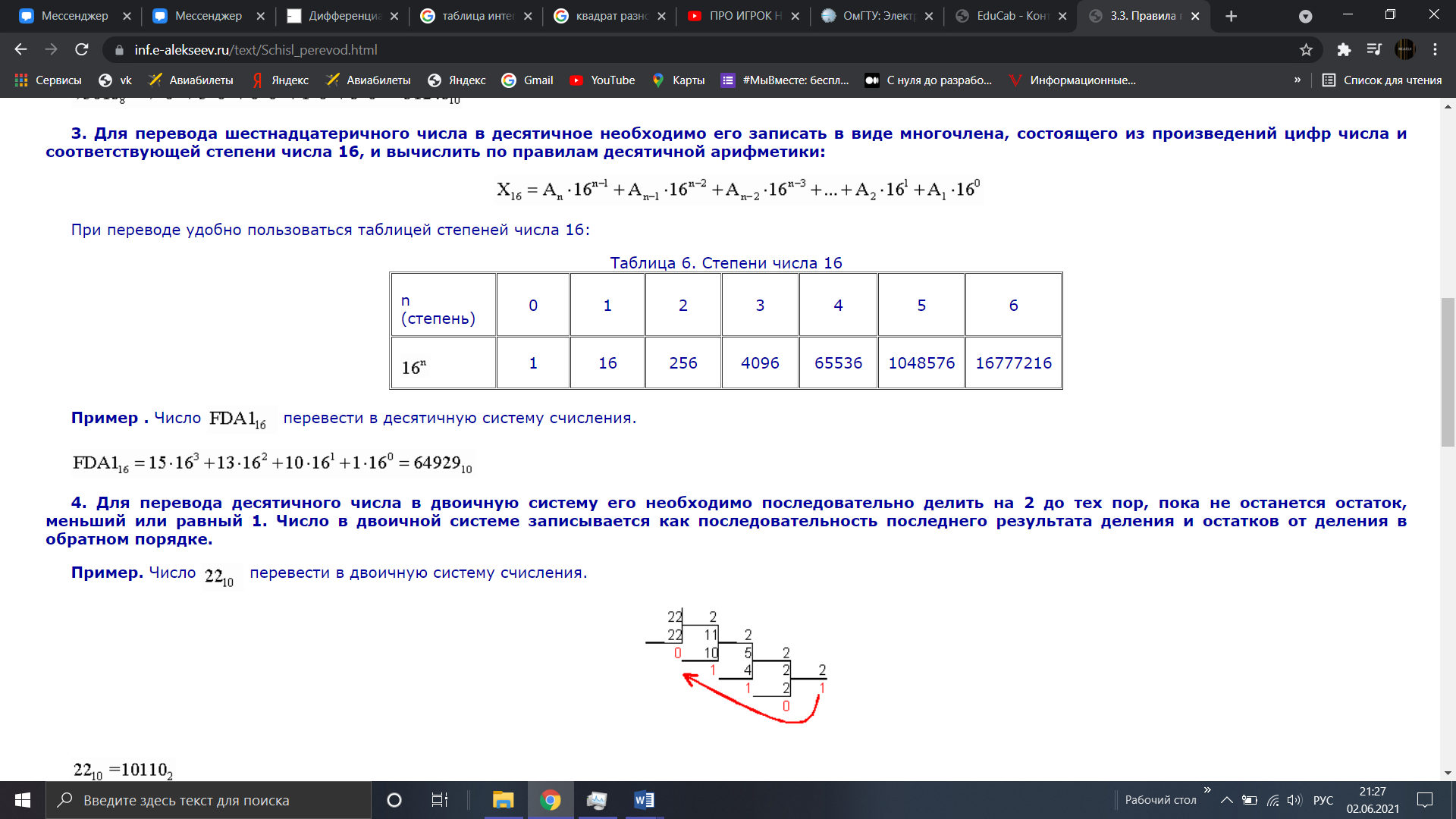Open the reading list (Список для чтения)

pyautogui.click(x=1382, y=80)
